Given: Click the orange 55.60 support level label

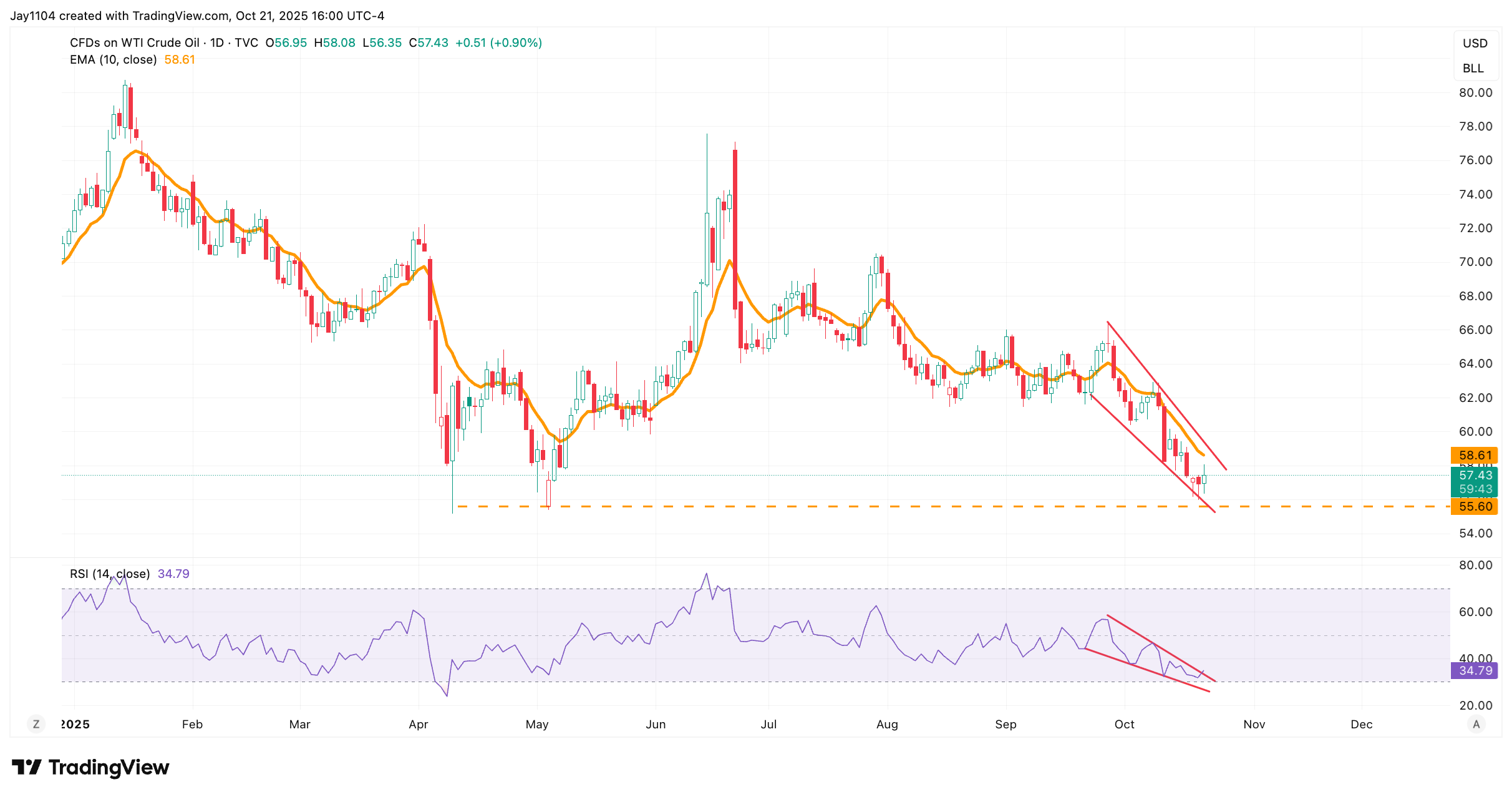Looking at the screenshot, I should point(1475,506).
